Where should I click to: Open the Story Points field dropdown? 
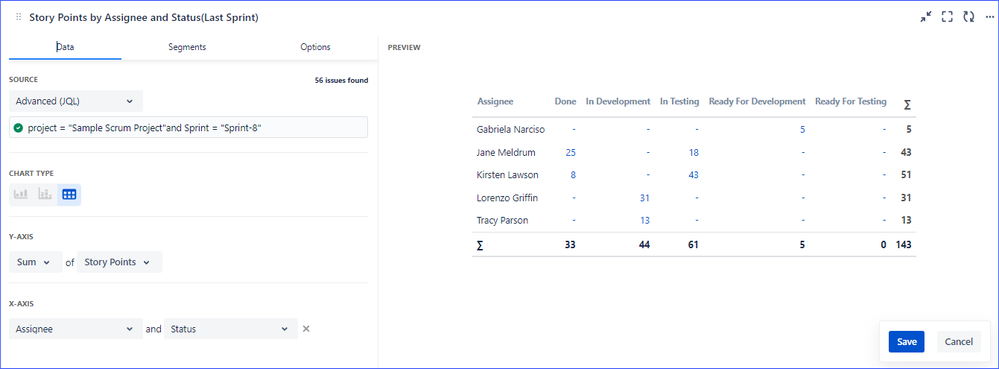coord(119,262)
